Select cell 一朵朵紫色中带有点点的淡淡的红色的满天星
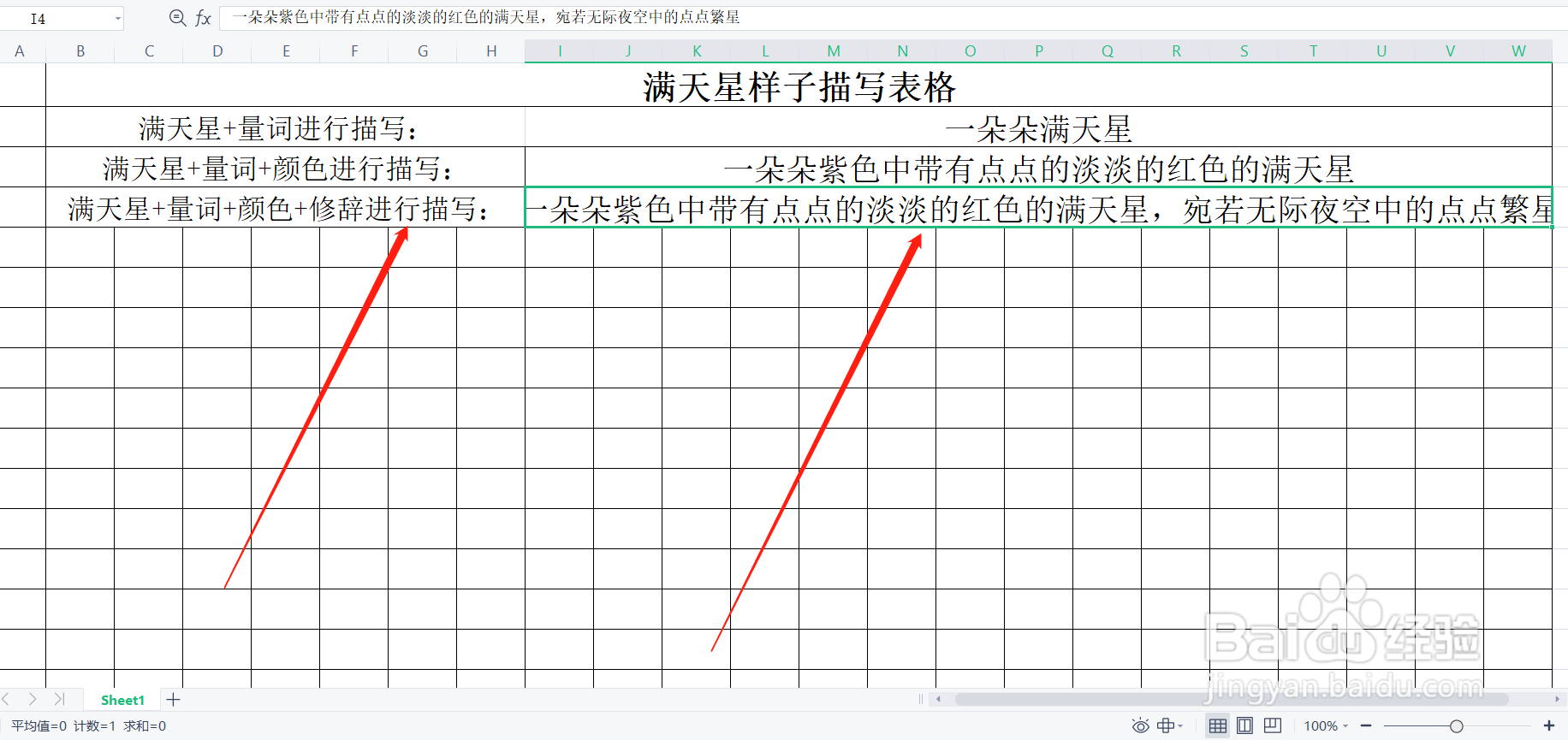The height and width of the screenshot is (740, 1568). click(x=1038, y=168)
